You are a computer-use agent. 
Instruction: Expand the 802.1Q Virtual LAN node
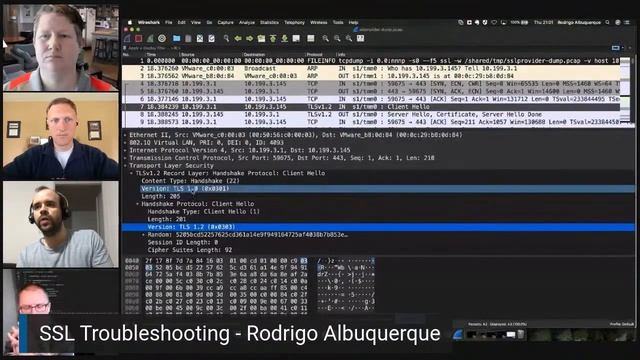125,142
